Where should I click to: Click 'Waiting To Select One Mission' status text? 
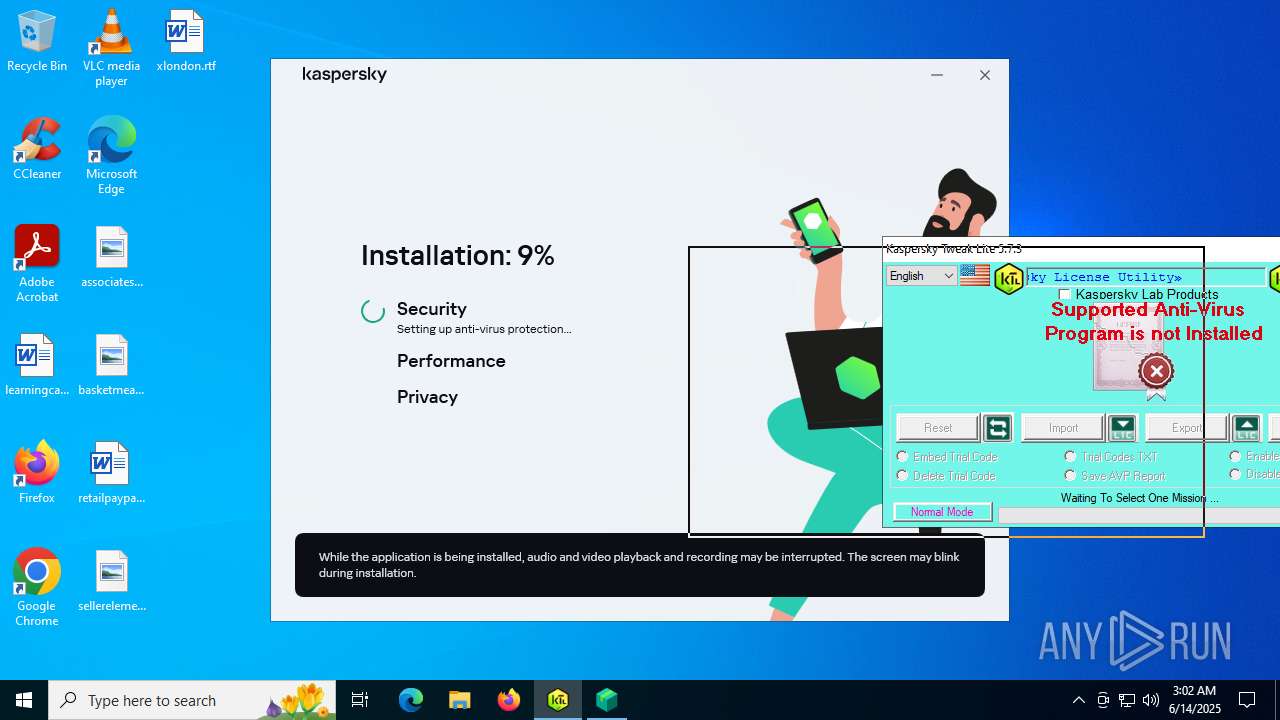click(1139, 498)
